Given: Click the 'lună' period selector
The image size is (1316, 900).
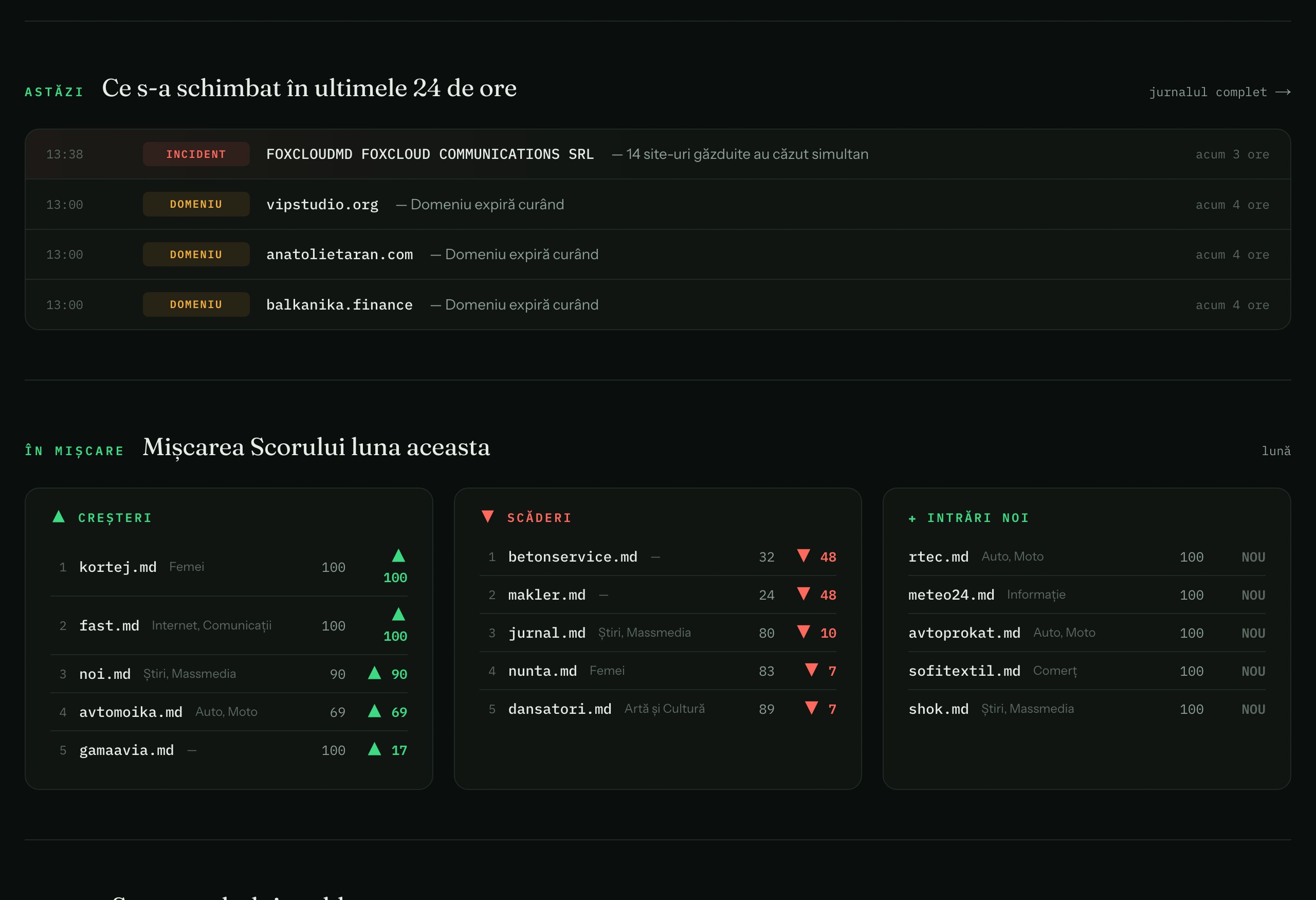Looking at the screenshot, I should [1276, 451].
